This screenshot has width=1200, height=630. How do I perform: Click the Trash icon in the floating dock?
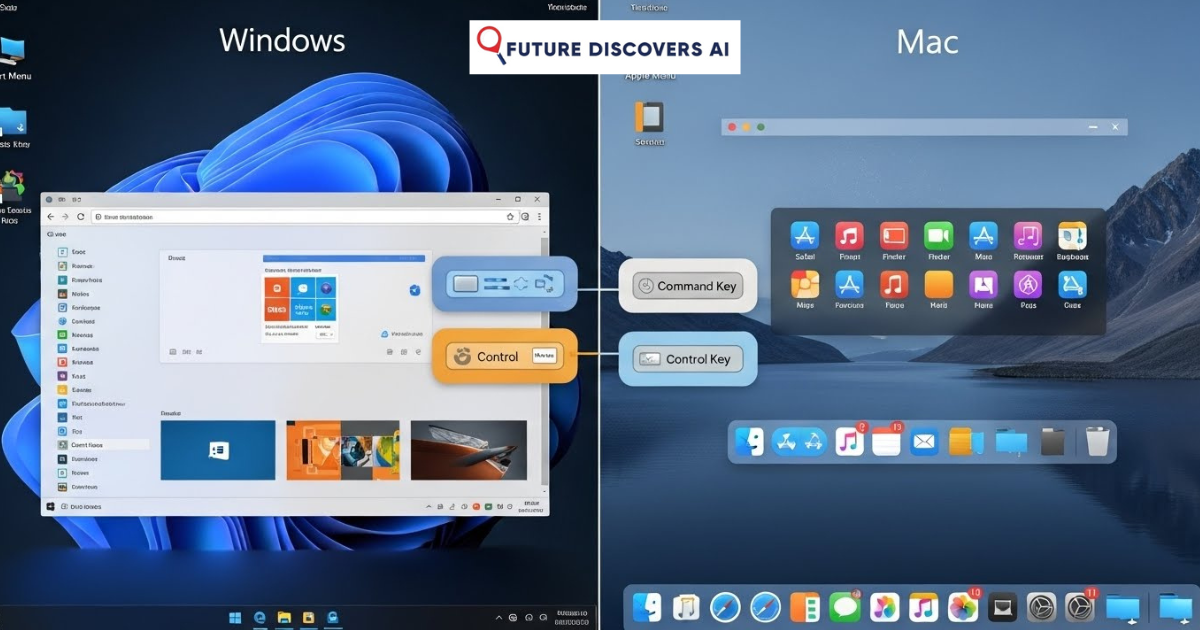[x=1098, y=441]
